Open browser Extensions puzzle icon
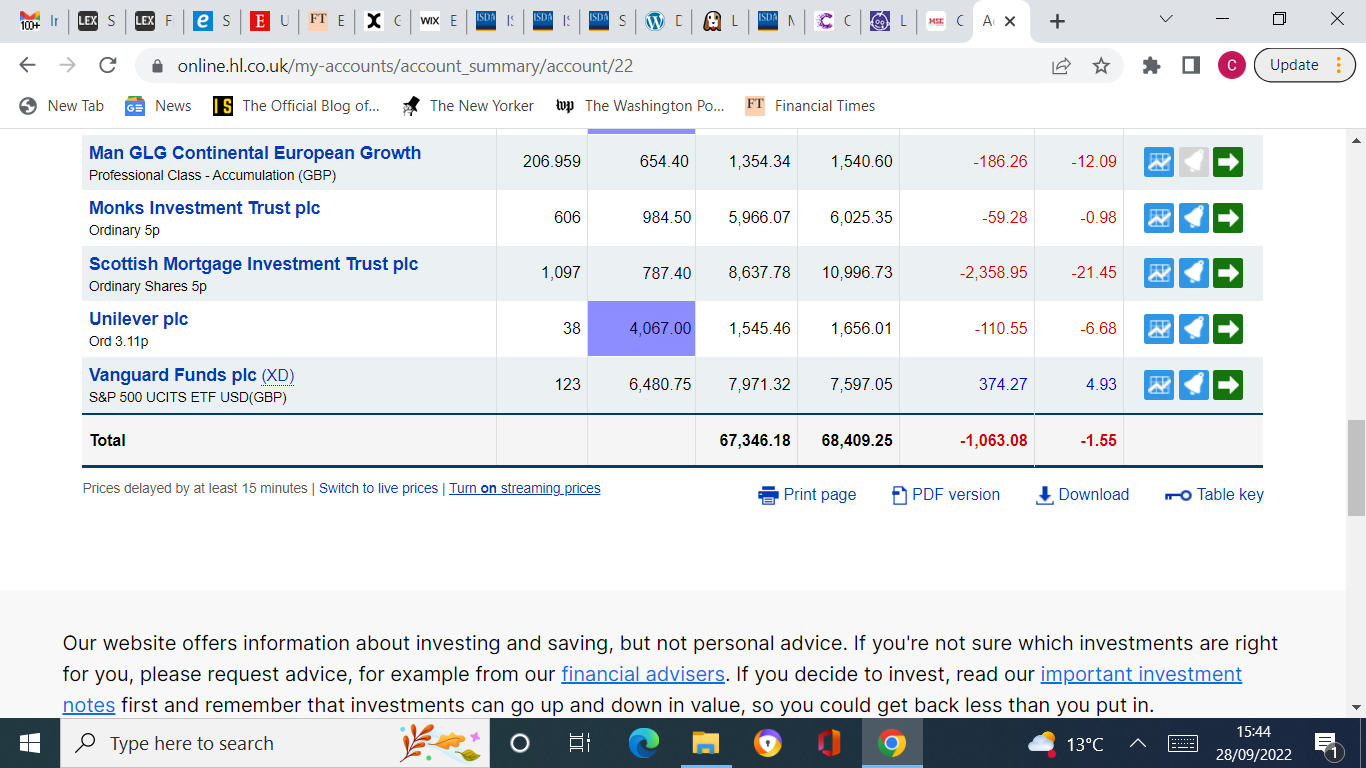 (1151, 66)
